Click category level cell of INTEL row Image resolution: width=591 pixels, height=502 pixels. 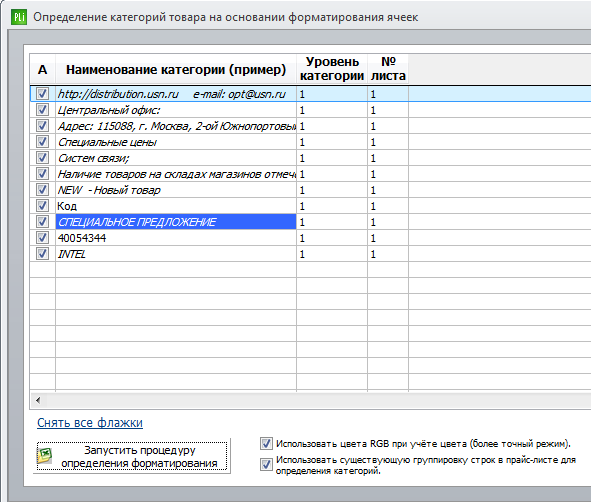(332, 254)
